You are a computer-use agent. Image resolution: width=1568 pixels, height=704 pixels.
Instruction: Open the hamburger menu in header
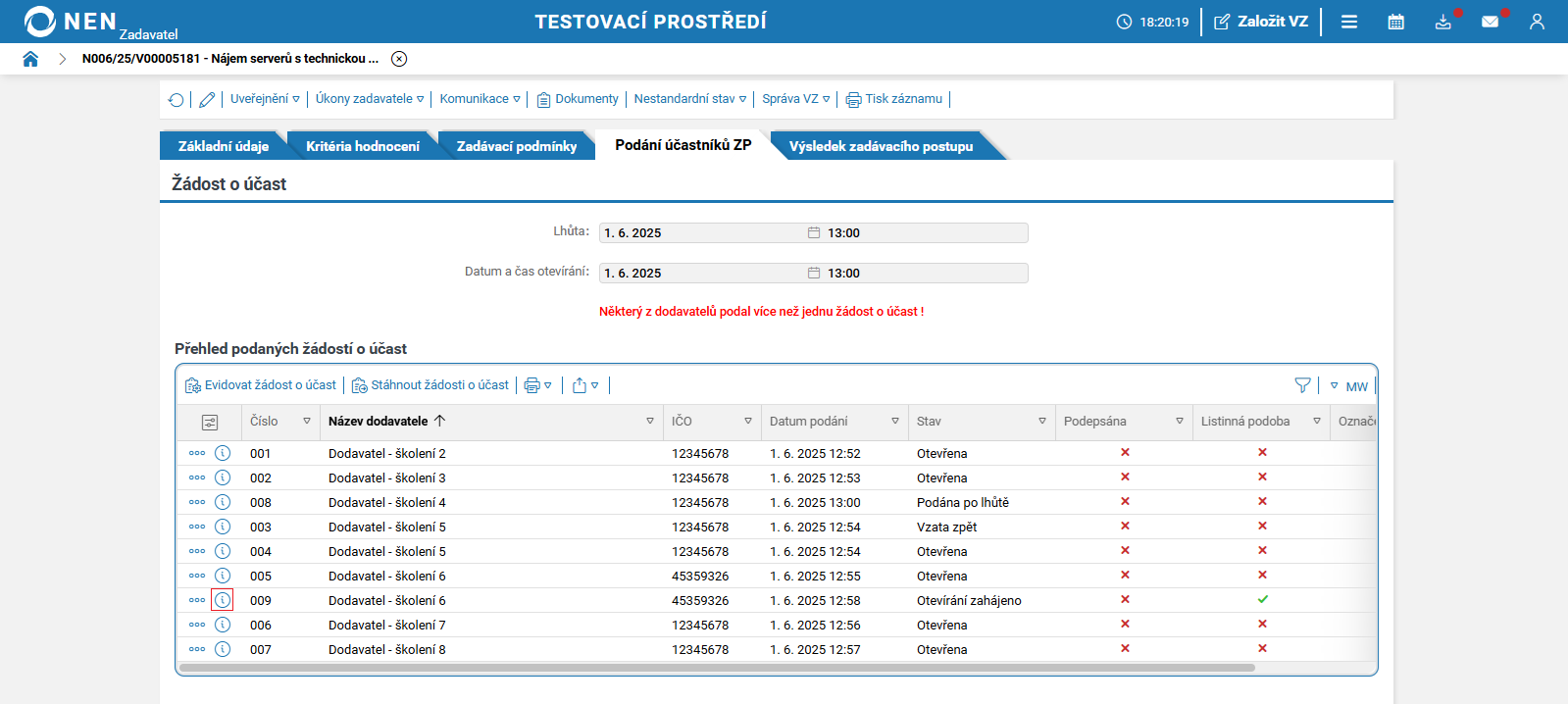click(x=1349, y=22)
